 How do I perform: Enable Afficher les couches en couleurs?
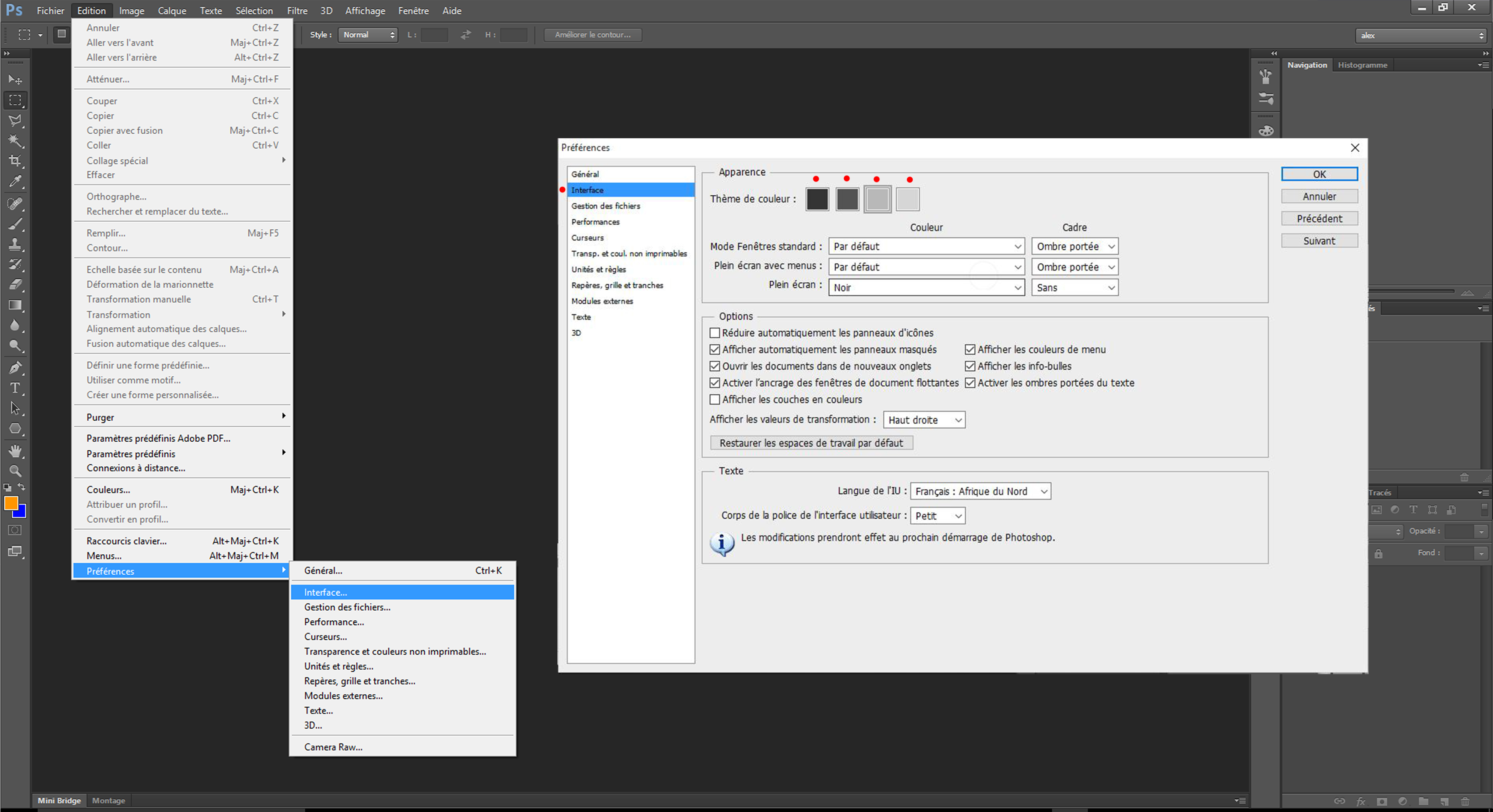[x=715, y=399]
